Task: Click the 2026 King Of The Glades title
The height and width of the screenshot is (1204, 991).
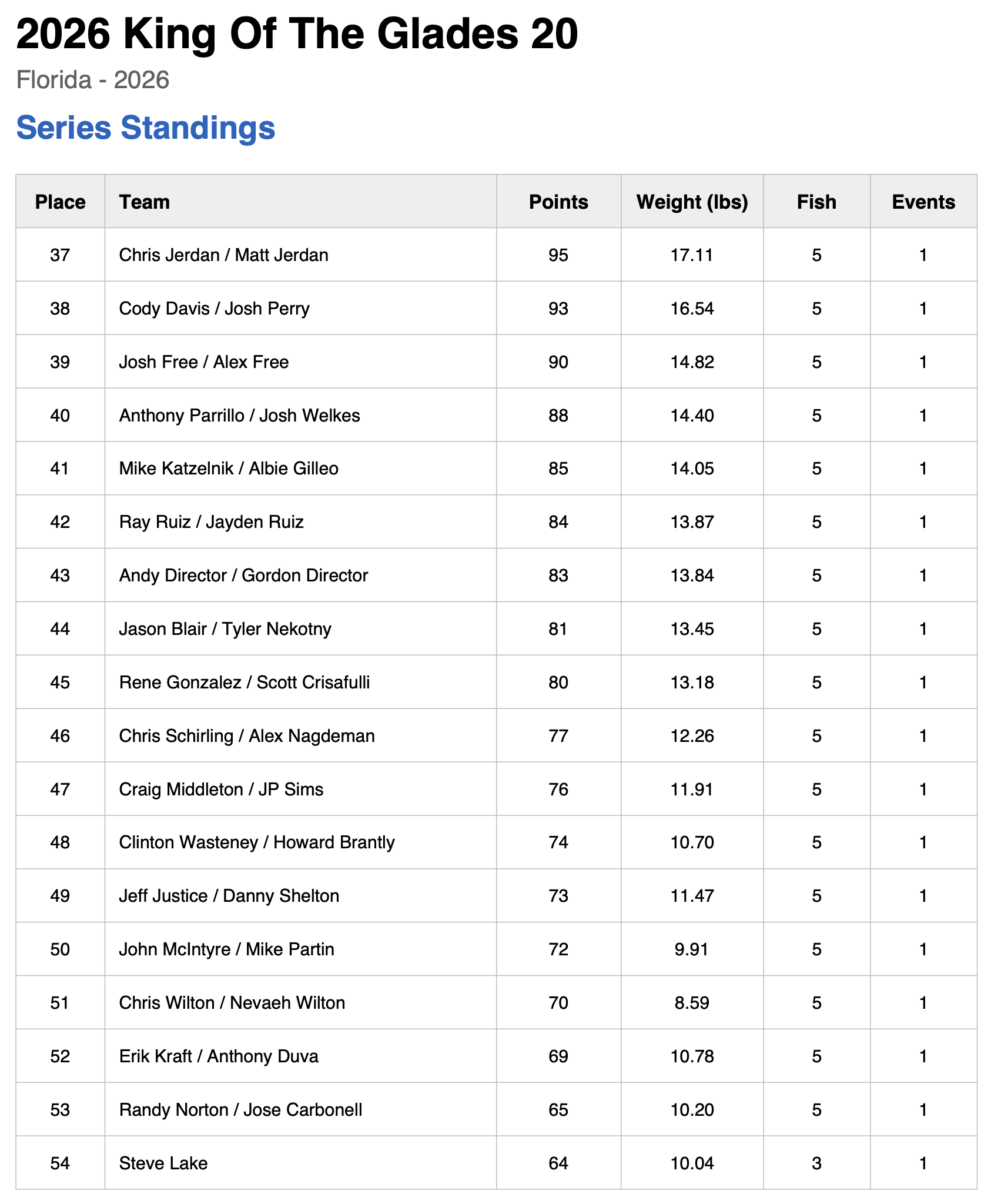Action: 297,34
